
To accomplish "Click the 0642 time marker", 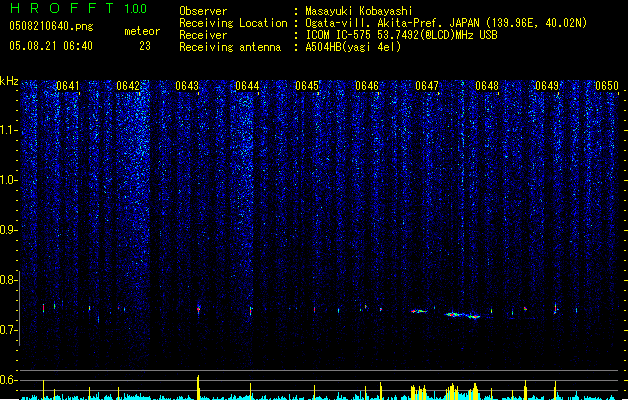I will pyautogui.click(x=128, y=86).
